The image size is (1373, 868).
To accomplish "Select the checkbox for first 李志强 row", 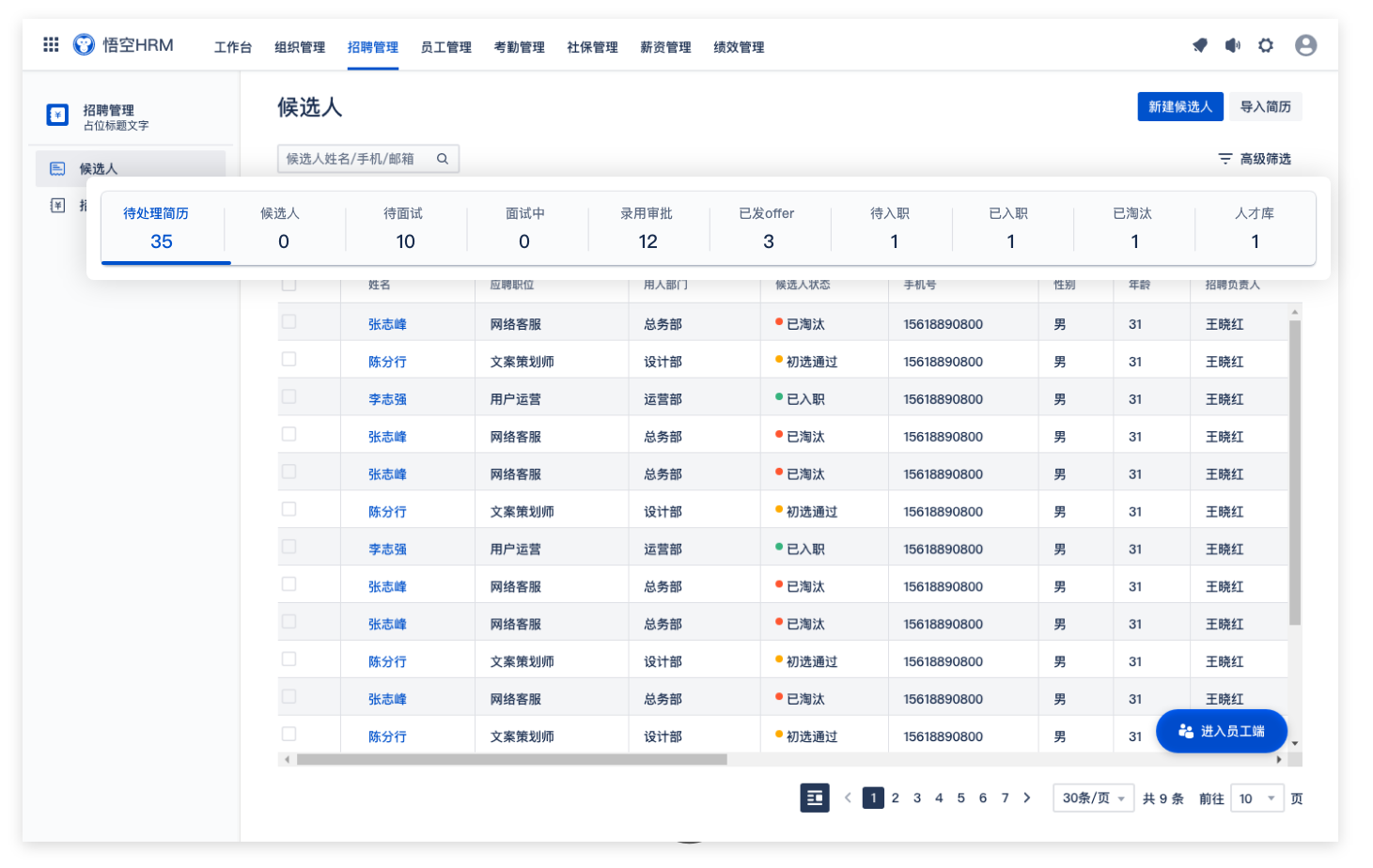I will [x=289, y=396].
